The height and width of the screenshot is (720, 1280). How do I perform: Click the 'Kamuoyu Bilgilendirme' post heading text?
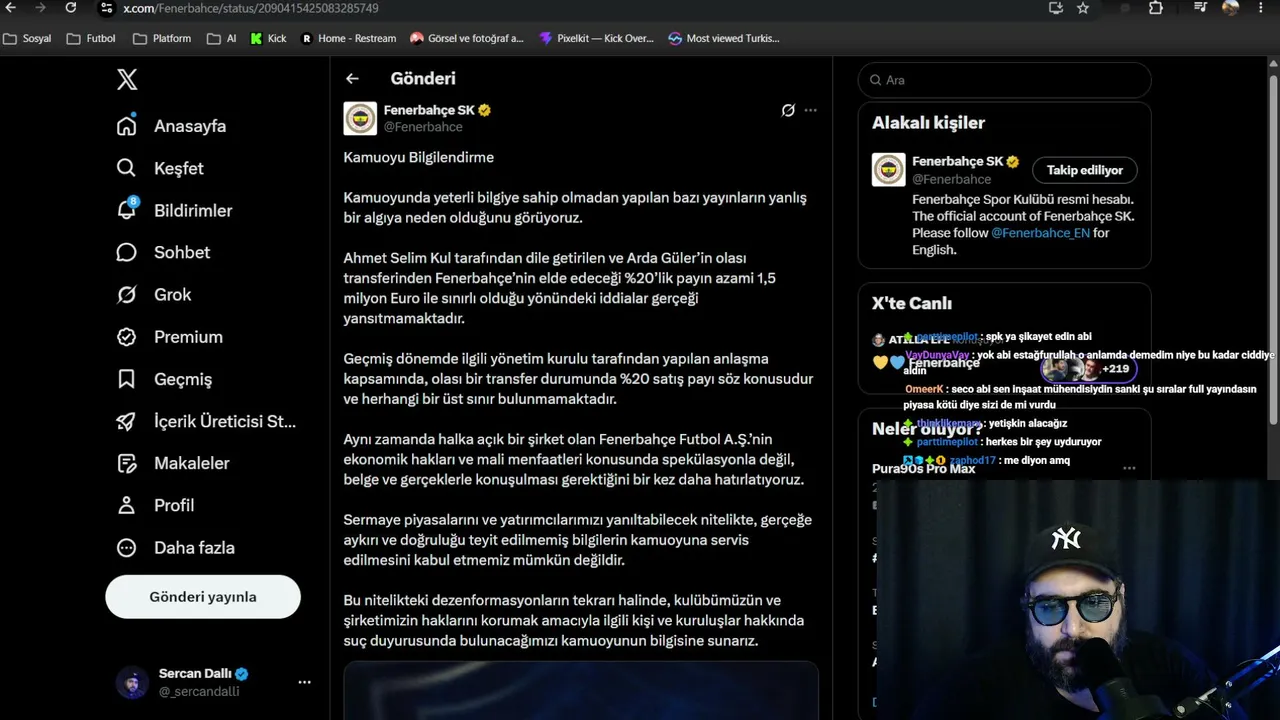[x=419, y=157]
